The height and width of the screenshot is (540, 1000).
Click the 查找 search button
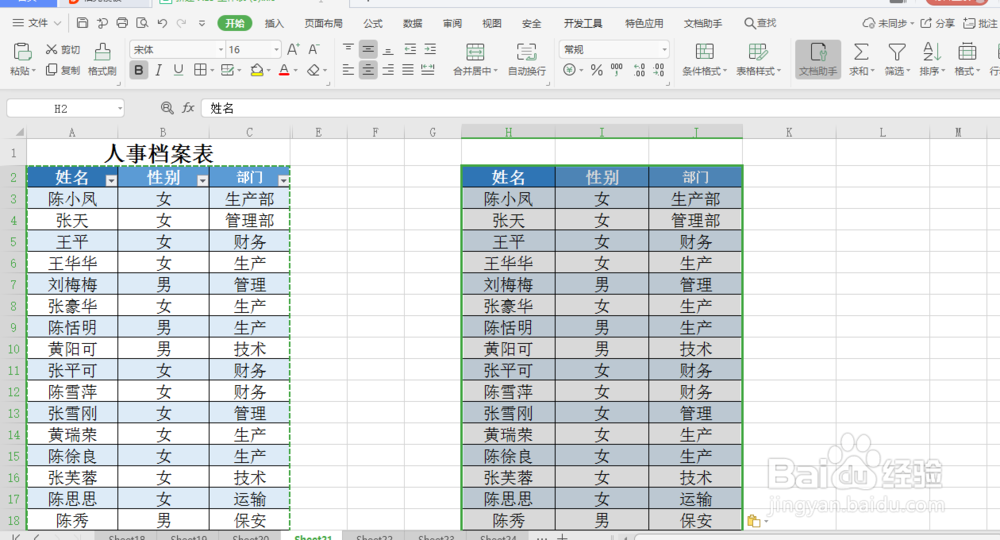pyautogui.click(x=760, y=23)
